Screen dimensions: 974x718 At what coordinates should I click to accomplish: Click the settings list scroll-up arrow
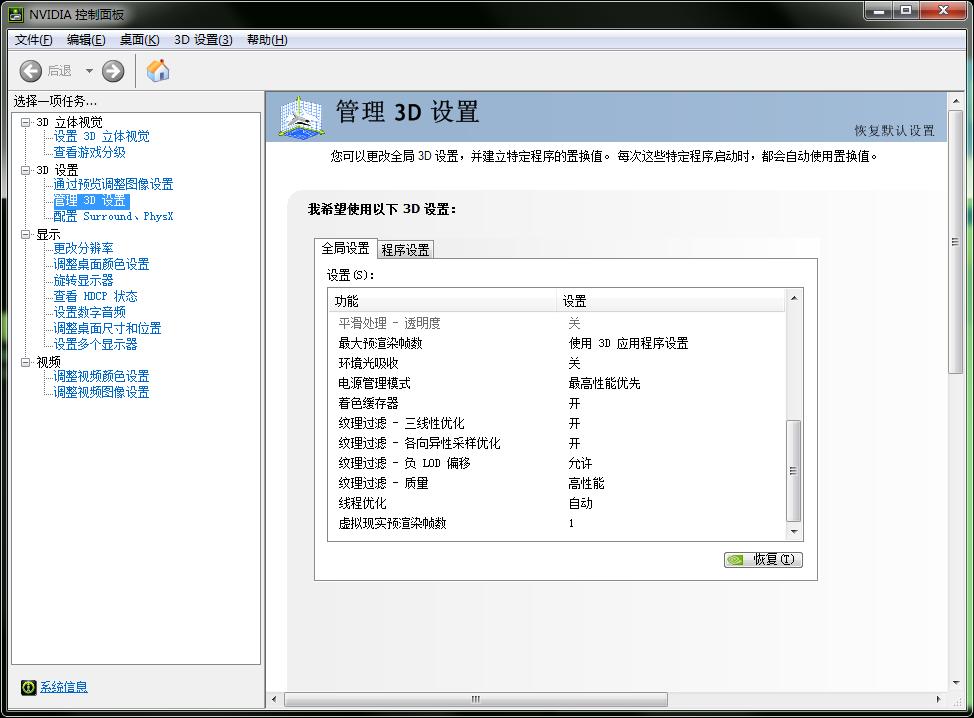coord(794,299)
